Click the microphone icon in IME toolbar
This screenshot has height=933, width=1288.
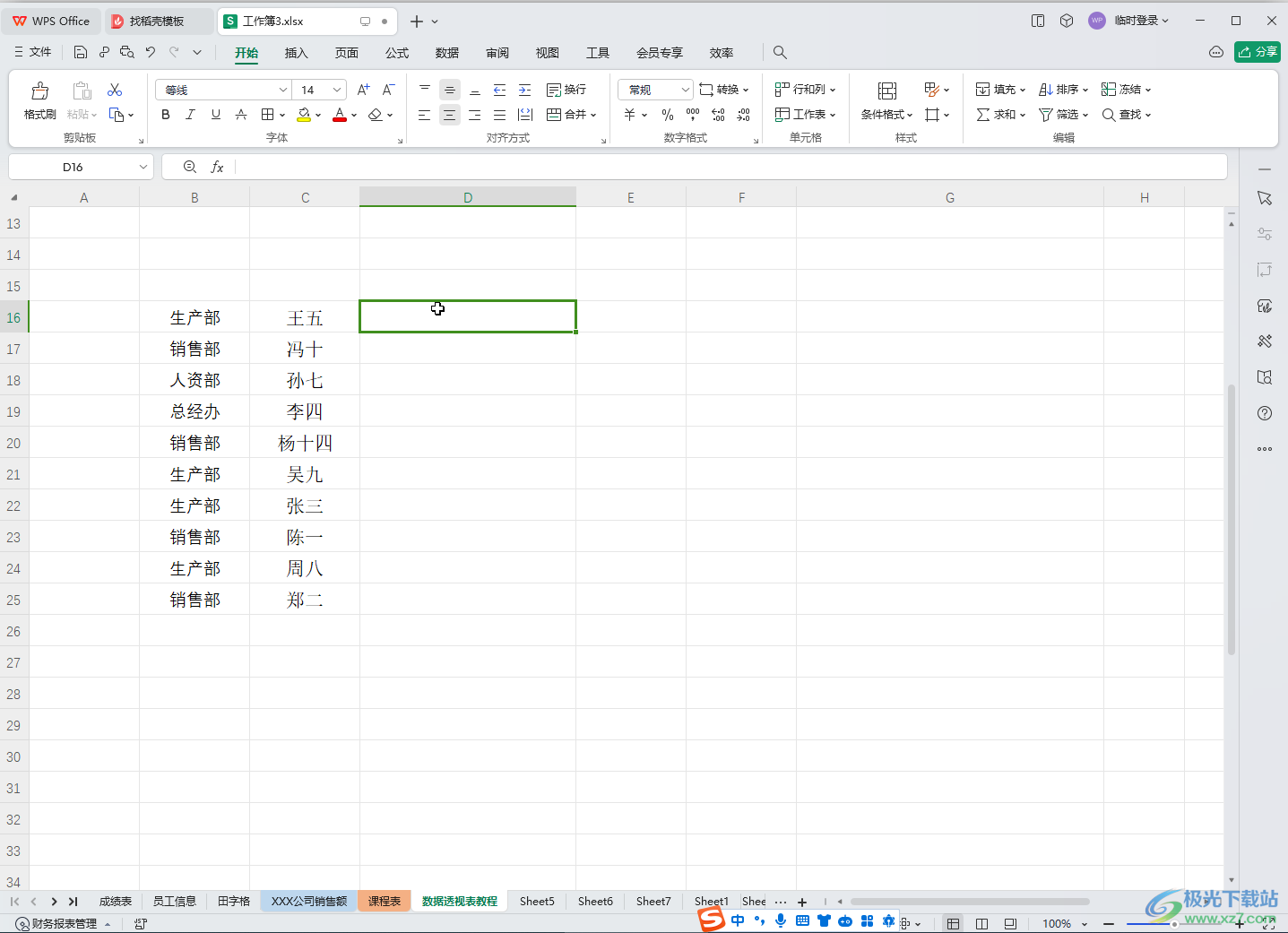pos(781,920)
